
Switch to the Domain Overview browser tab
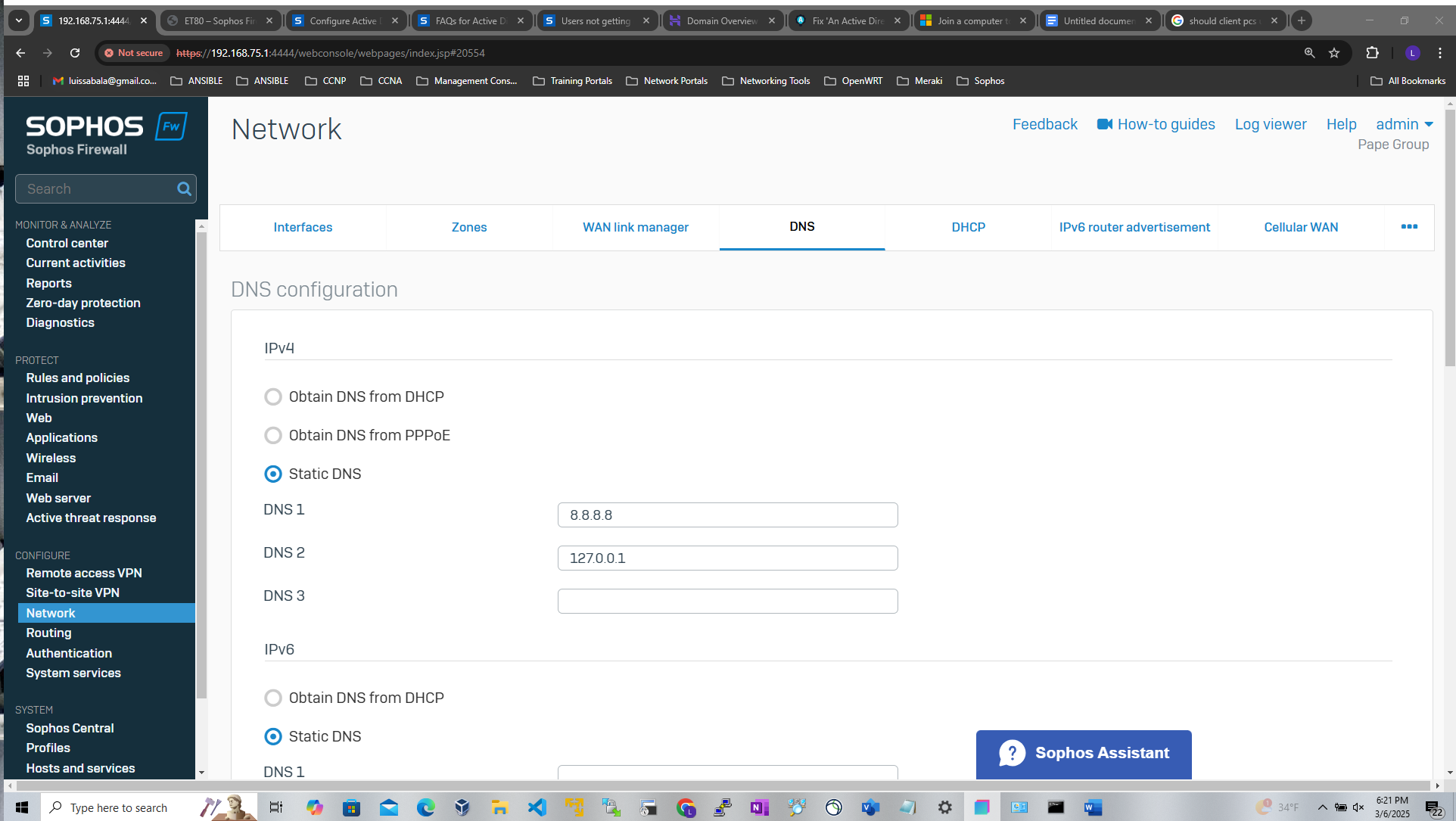click(x=723, y=20)
